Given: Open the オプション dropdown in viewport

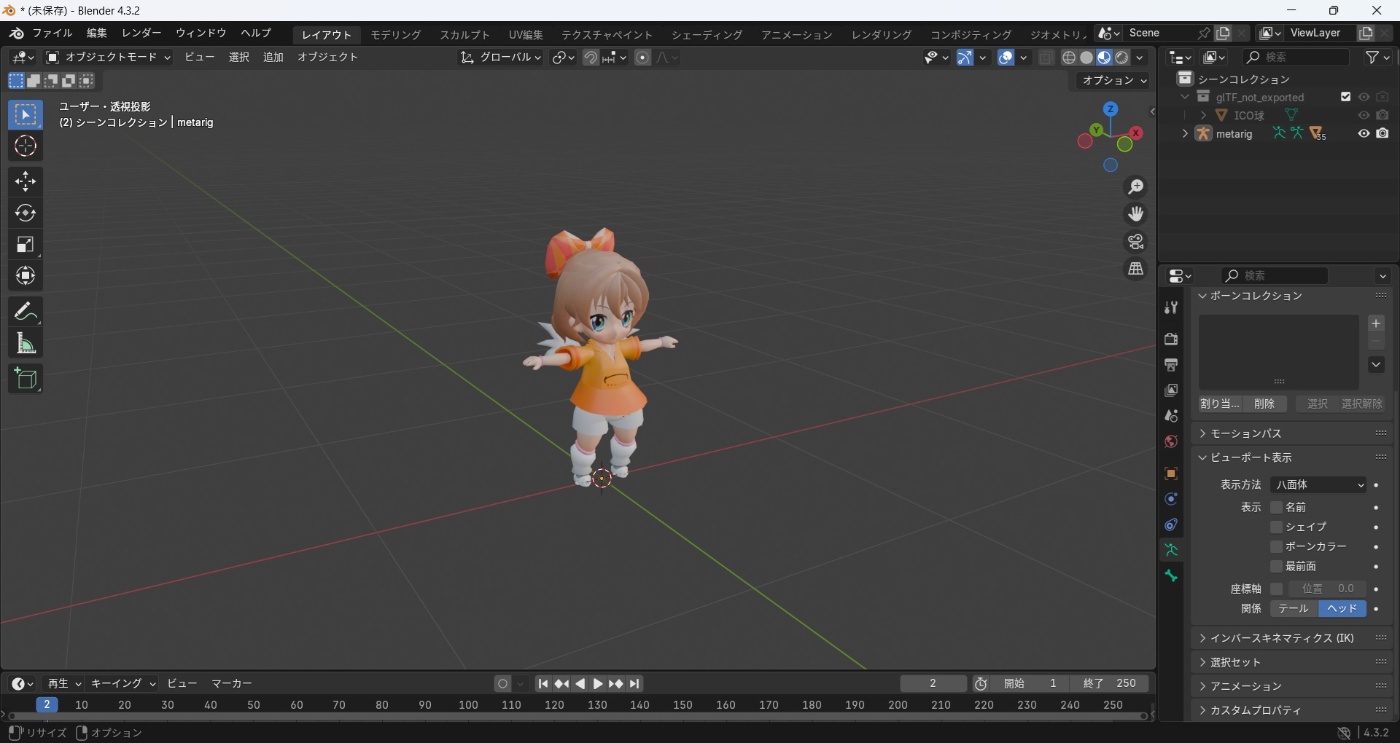Looking at the screenshot, I should click(x=1114, y=80).
